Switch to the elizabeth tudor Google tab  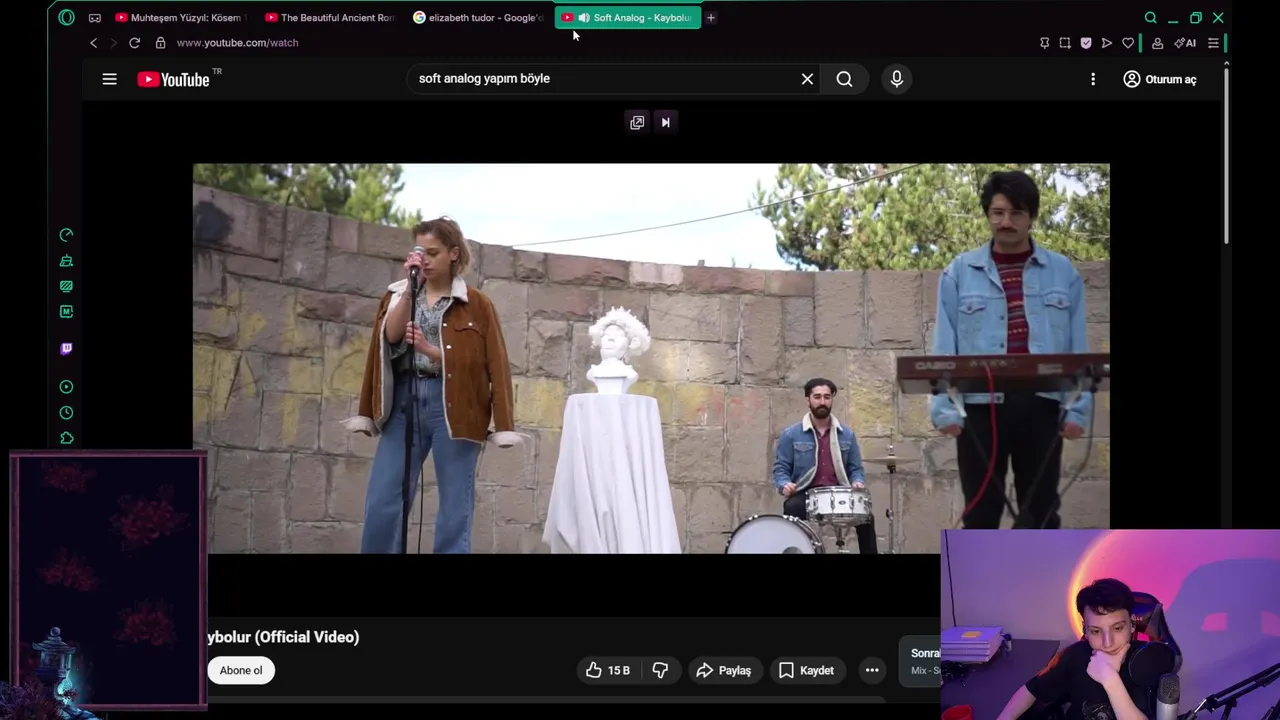[479, 18]
